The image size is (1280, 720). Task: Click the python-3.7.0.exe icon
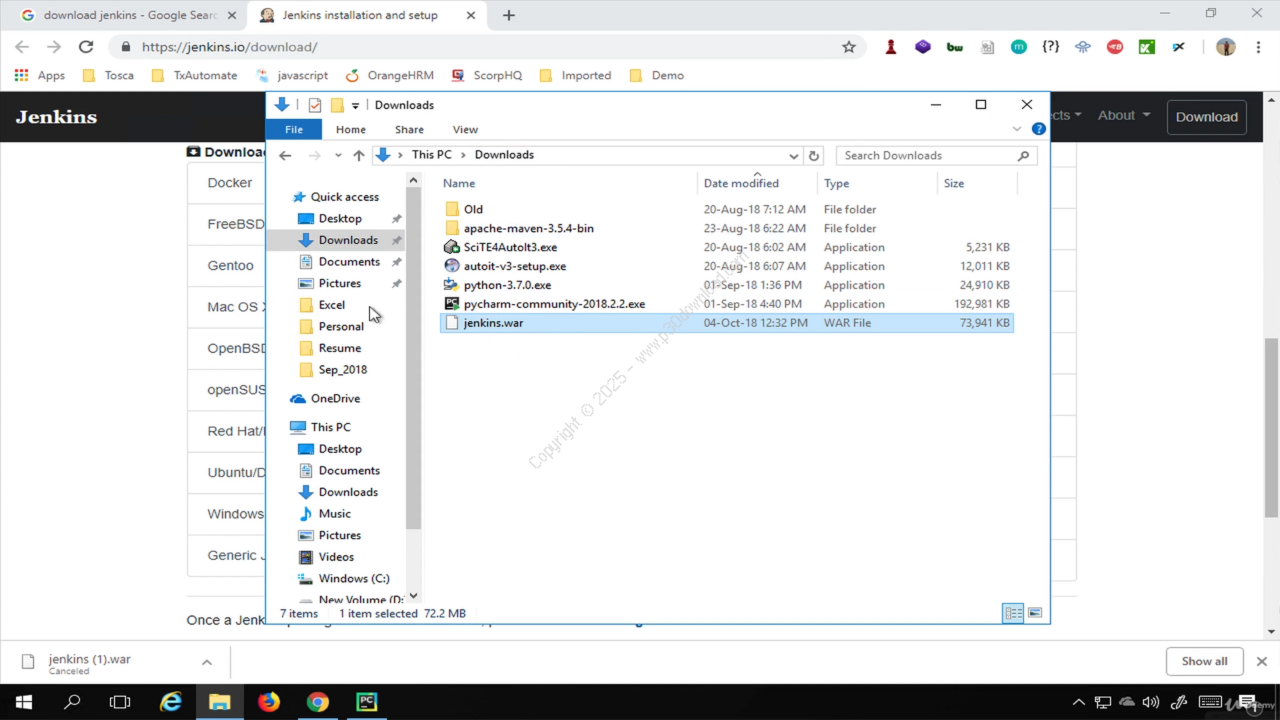(452, 285)
